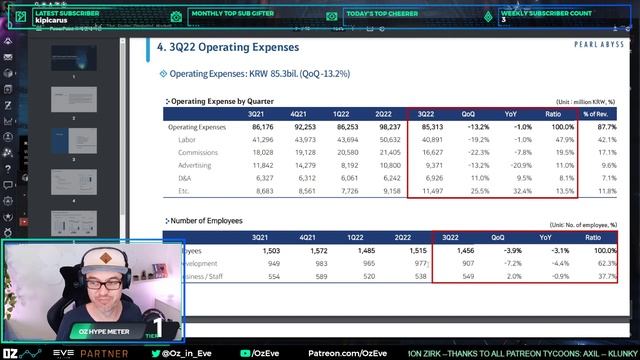
Task: Click the webcam overlay of the streamer
Action: coord(93,291)
